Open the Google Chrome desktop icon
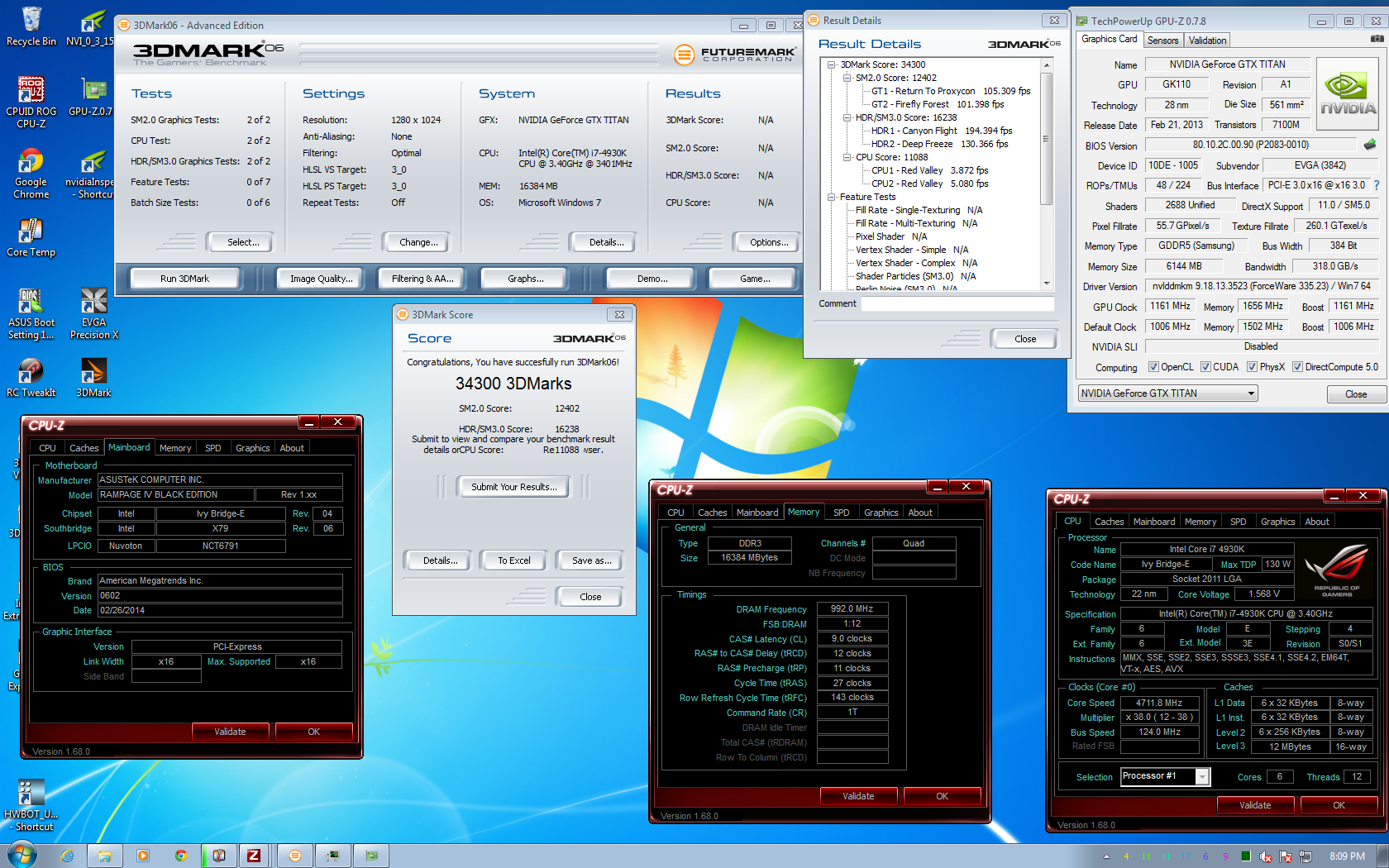 31,174
